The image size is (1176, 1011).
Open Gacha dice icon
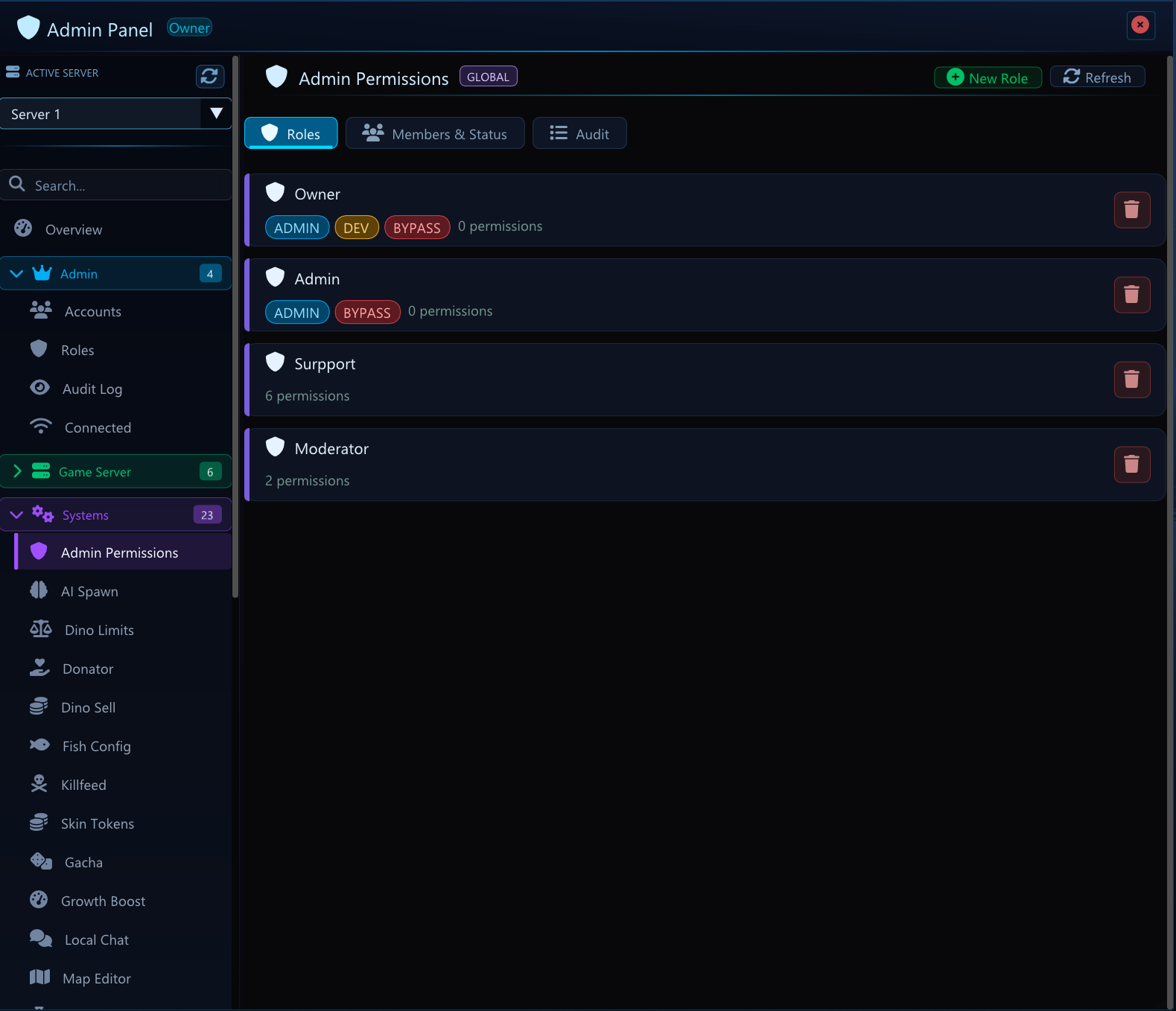click(x=41, y=861)
